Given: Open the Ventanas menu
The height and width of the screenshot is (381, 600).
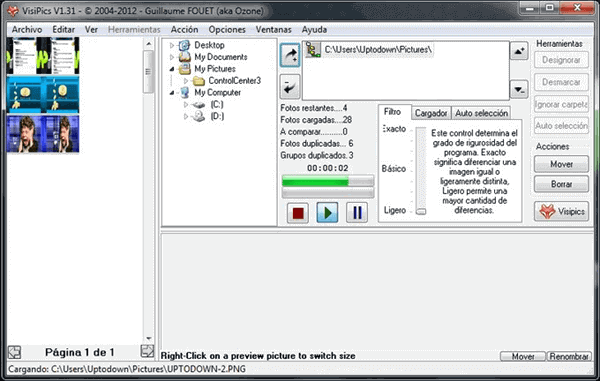Looking at the screenshot, I should pos(274,29).
